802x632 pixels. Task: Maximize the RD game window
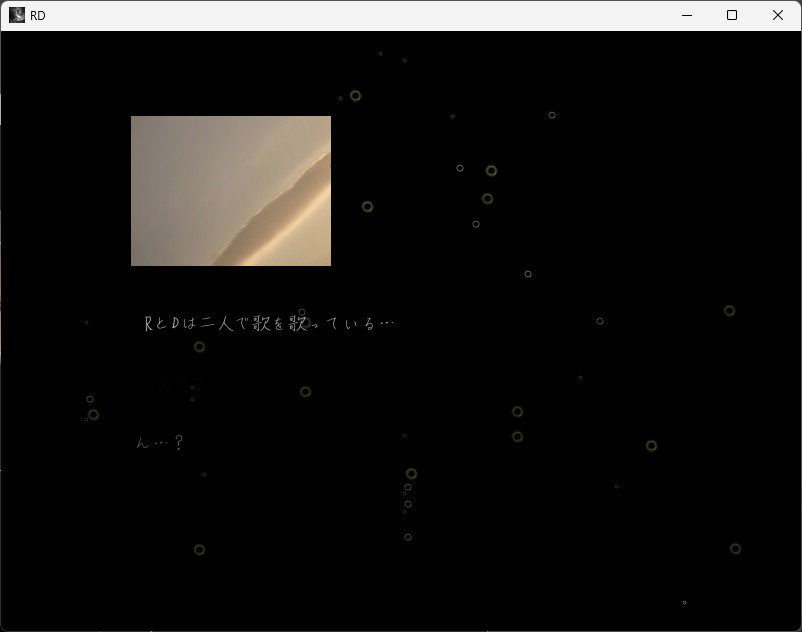[732, 15]
